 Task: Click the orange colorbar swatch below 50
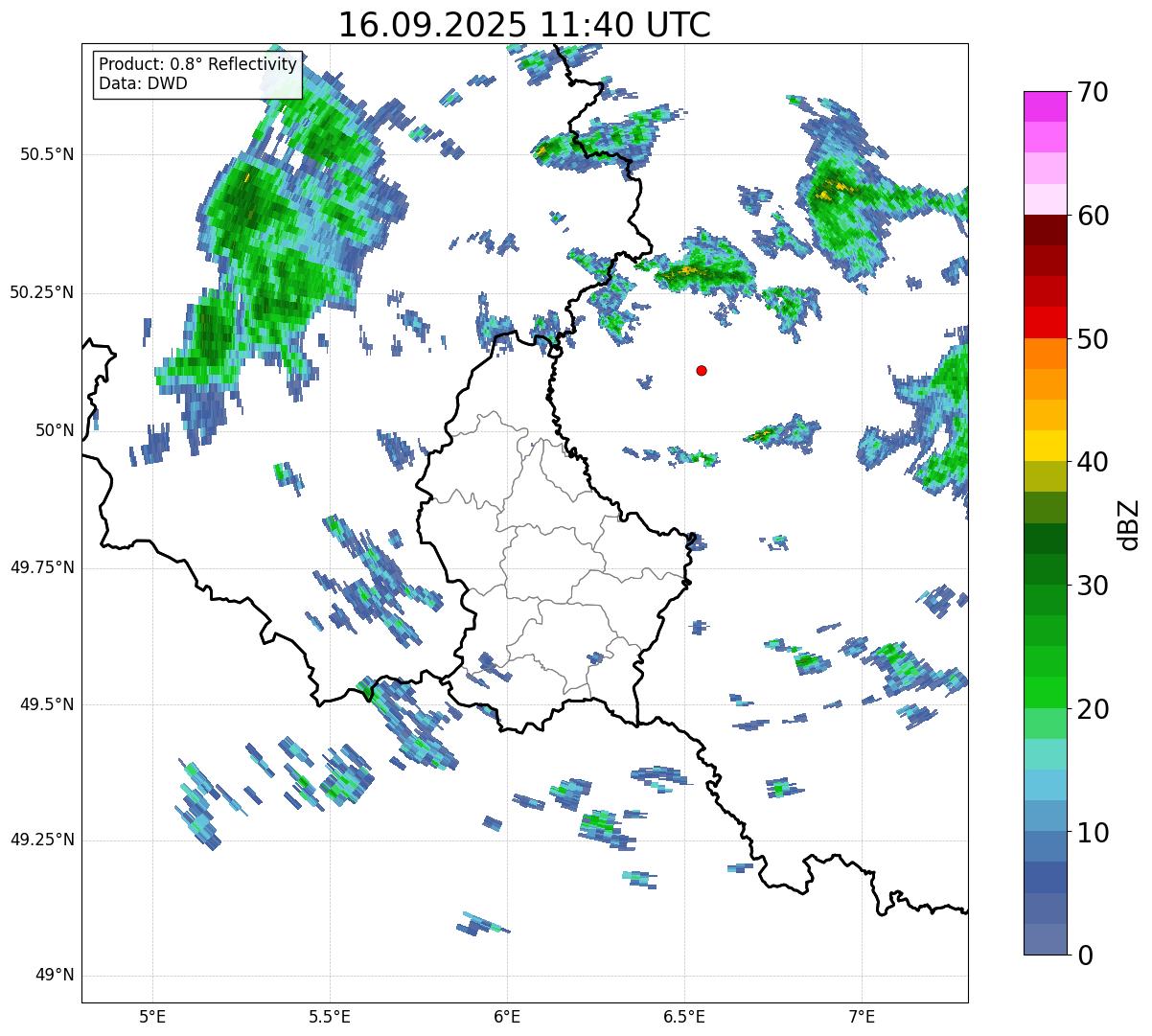click(x=1045, y=354)
